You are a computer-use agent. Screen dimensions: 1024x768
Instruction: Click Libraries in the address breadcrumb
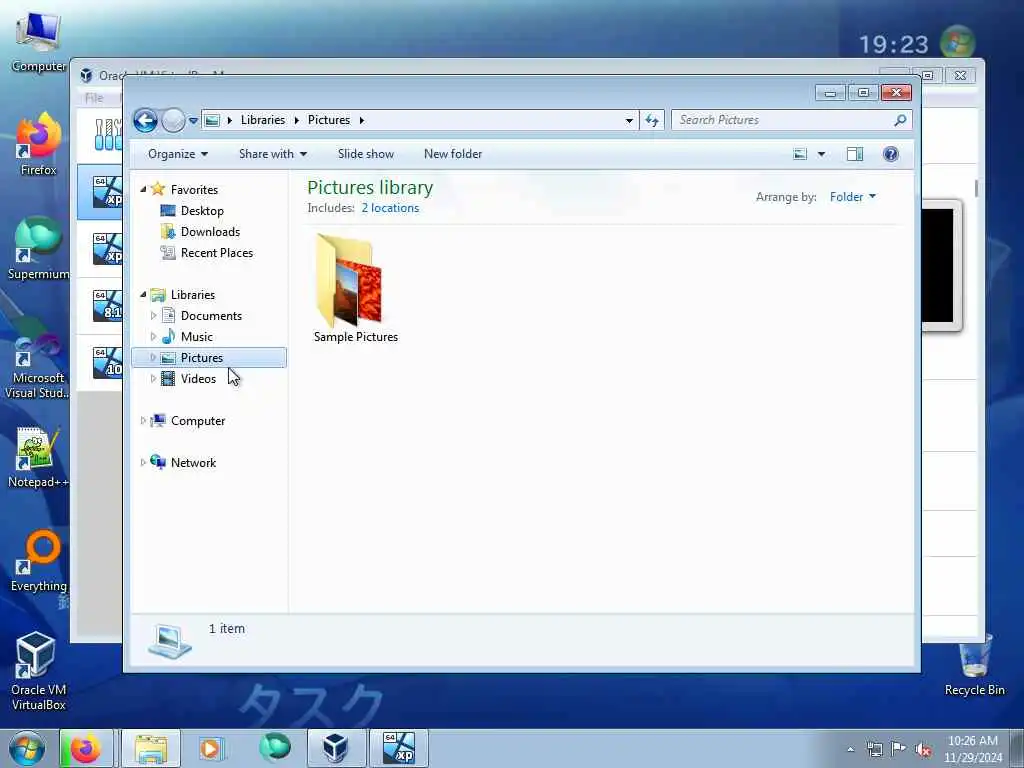pyautogui.click(x=263, y=120)
